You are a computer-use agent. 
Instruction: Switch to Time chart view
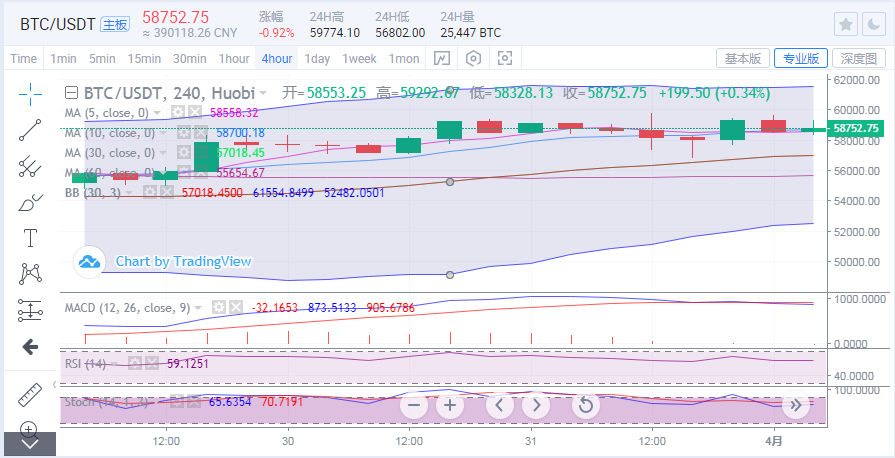coord(23,58)
